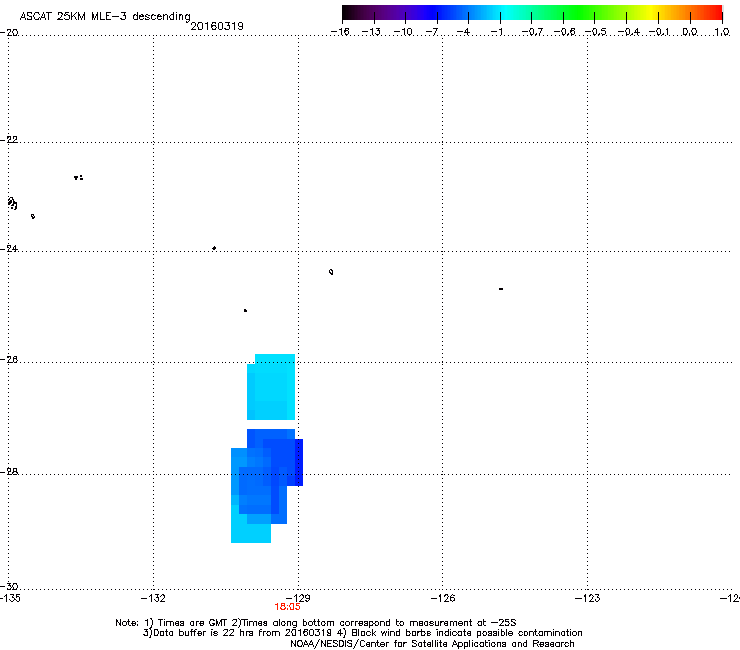Click the -24 latitude axis label
Image resolution: width=740 pixels, height=650 pixels.
[x=9, y=249]
